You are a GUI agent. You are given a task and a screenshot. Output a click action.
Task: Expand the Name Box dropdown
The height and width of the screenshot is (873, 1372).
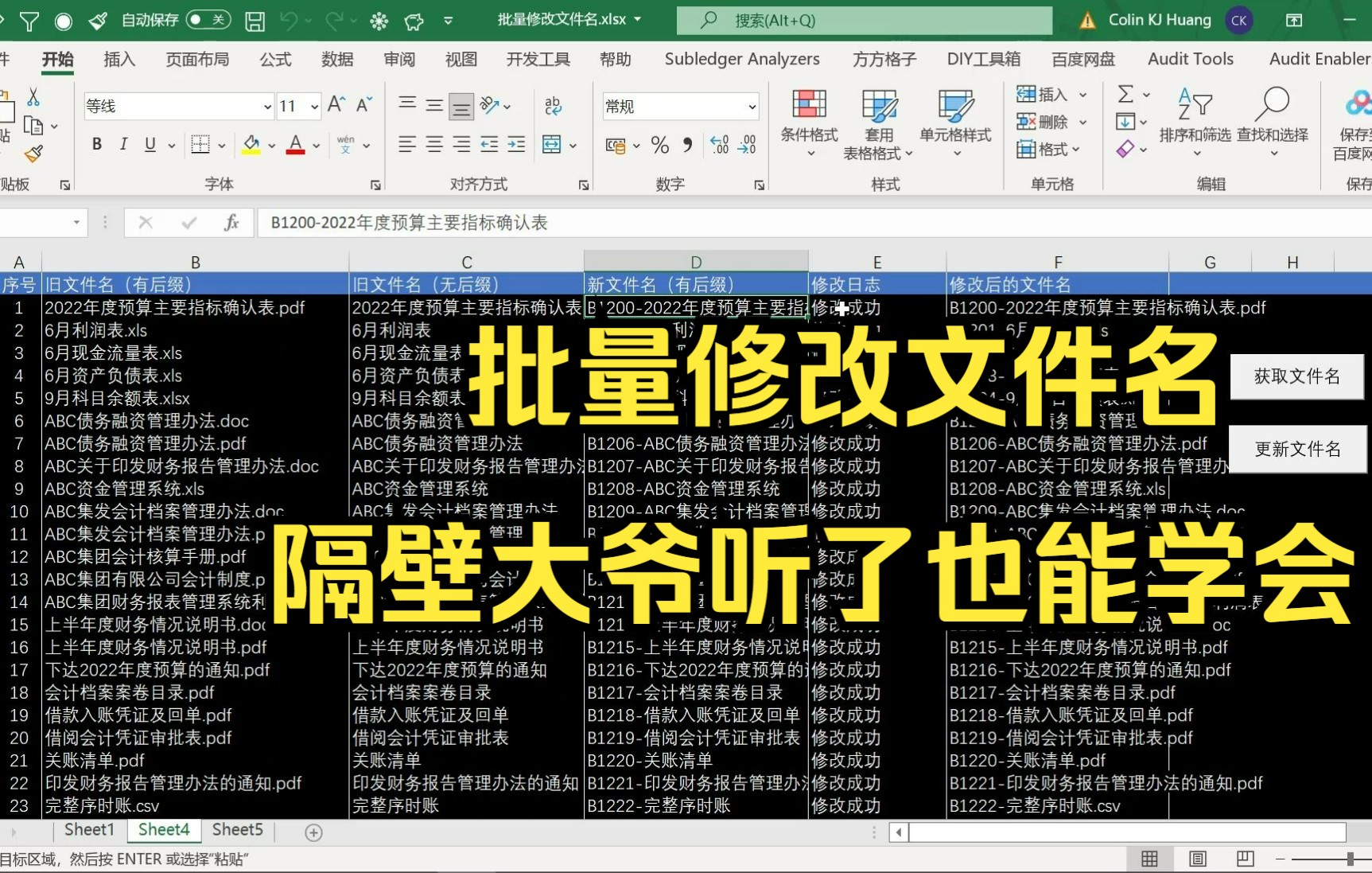tap(76, 223)
